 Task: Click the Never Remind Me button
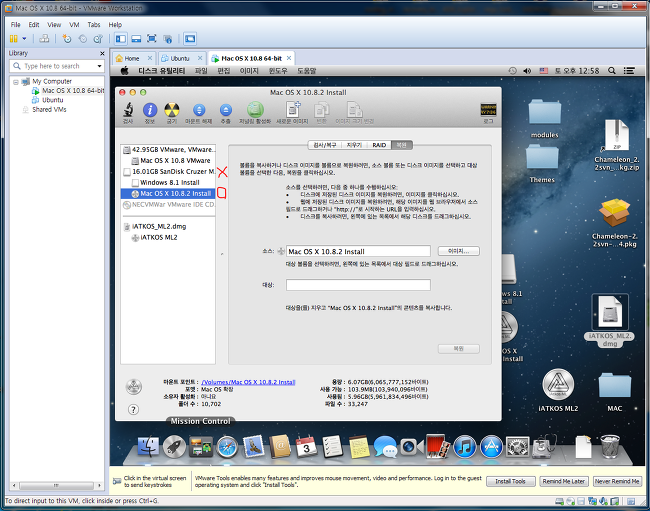[617, 481]
